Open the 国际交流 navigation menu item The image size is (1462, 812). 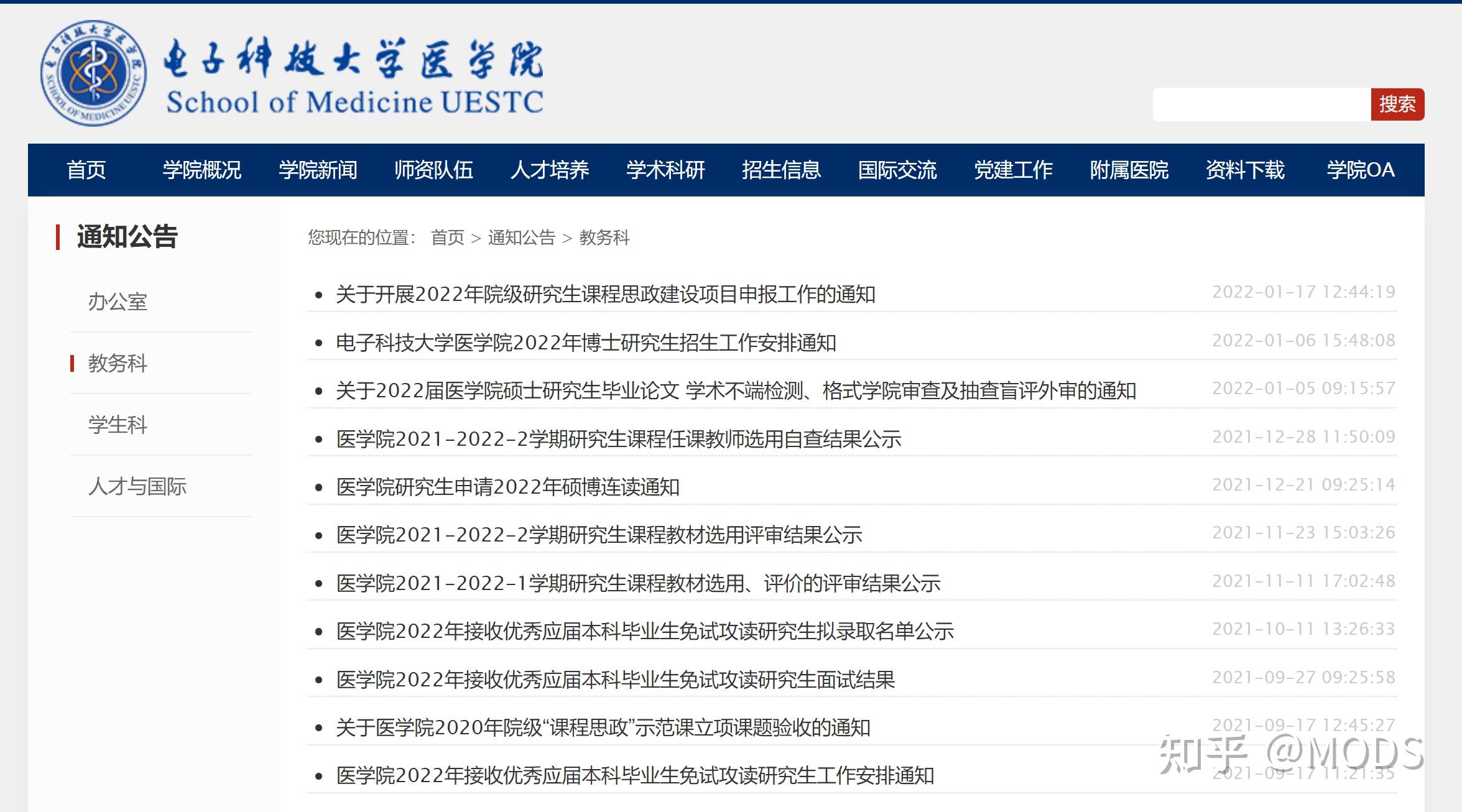click(x=897, y=170)
